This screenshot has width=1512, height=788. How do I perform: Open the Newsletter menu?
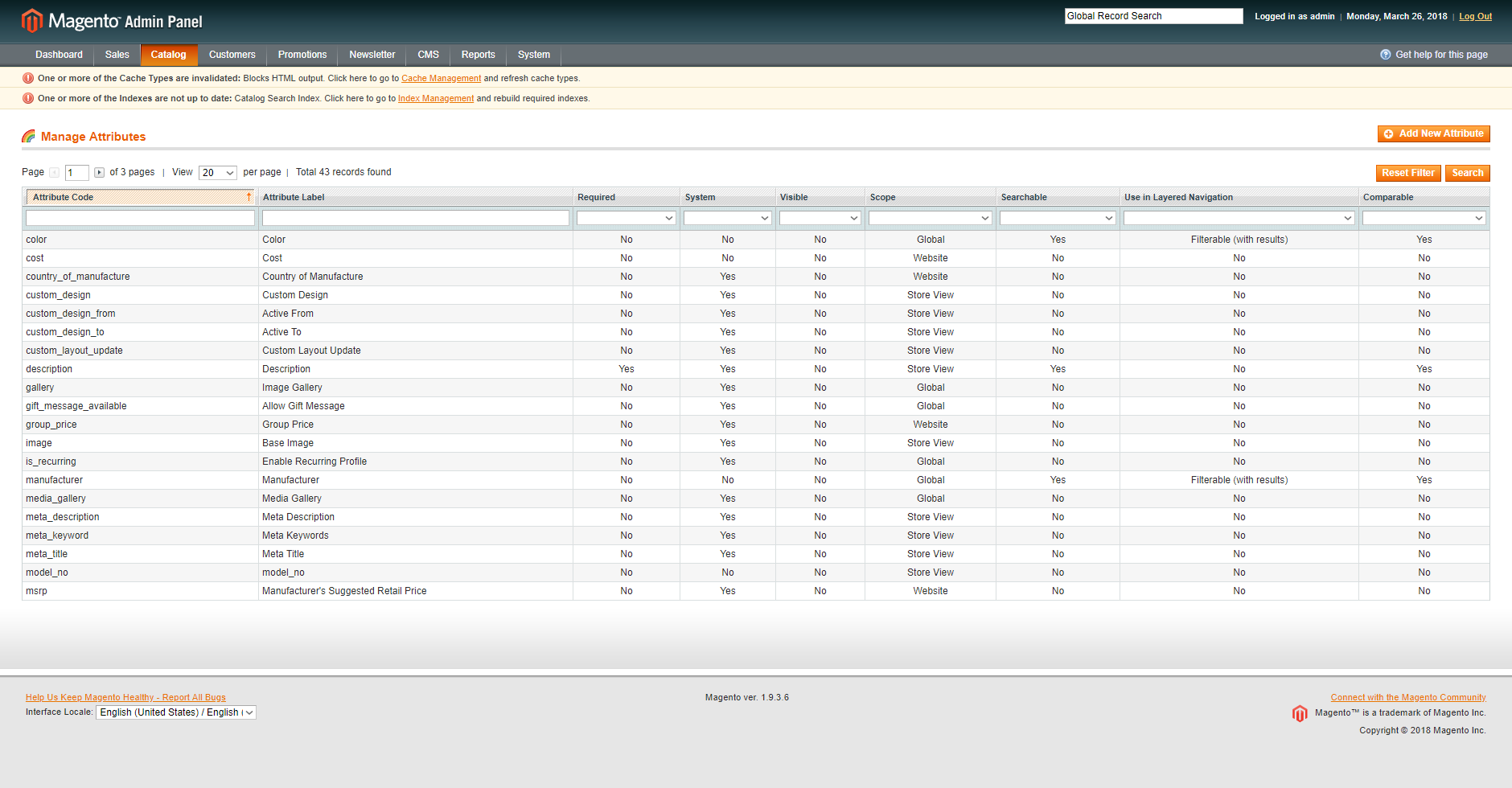point(372,55)
